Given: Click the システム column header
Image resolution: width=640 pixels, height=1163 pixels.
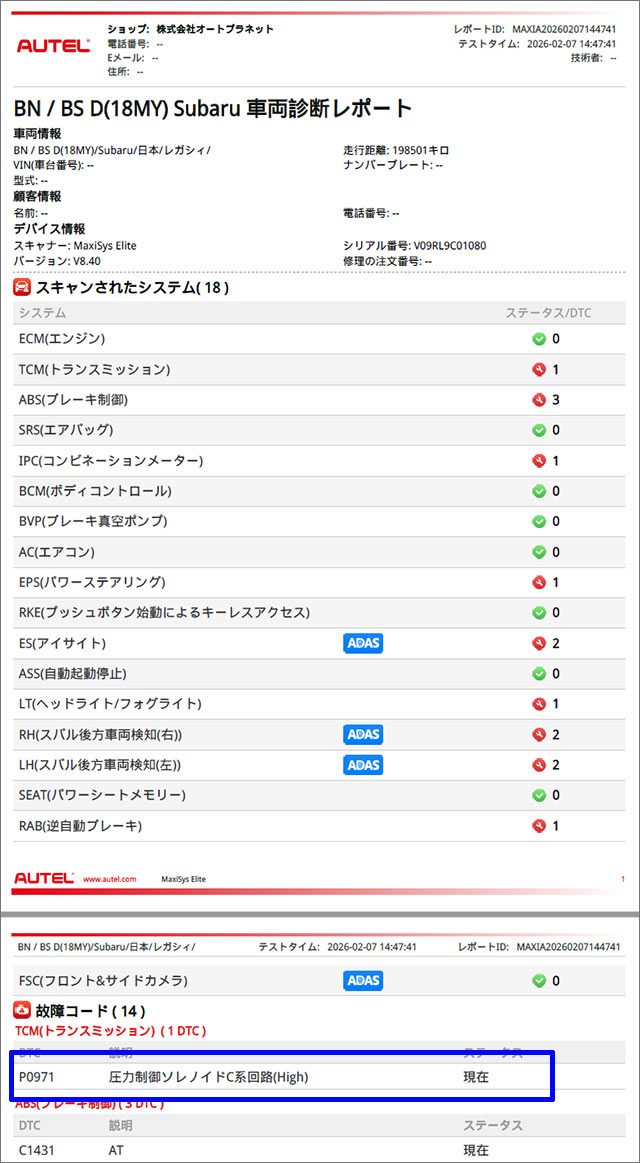Looking at the screenshot, I should point(42,313).
